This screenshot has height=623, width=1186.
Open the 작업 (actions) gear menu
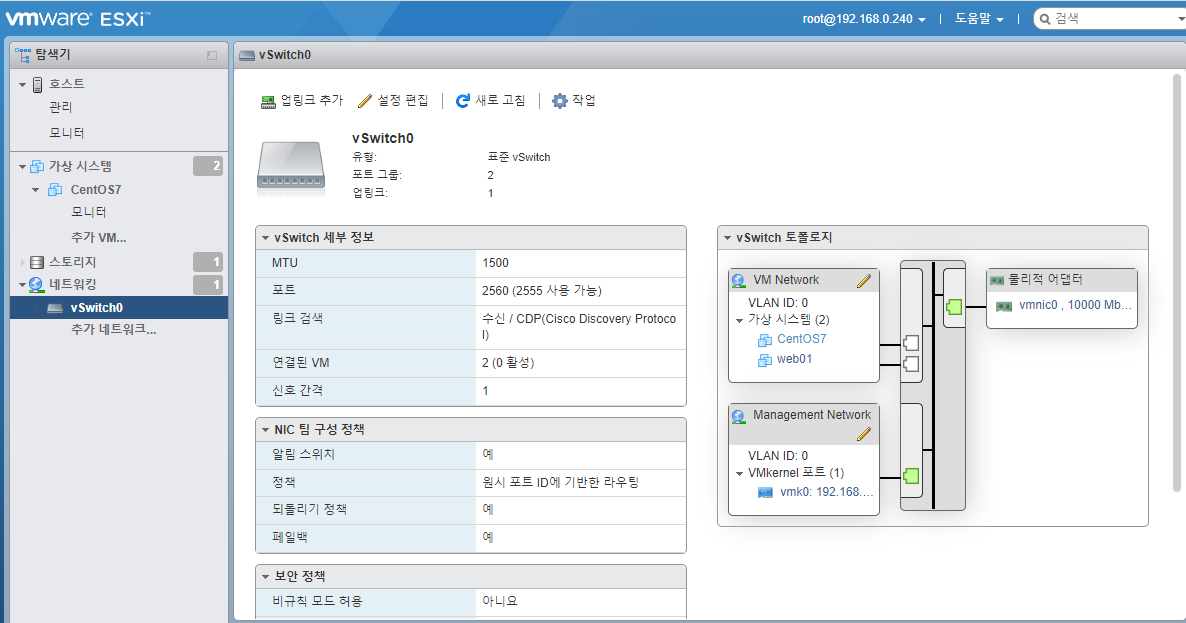pos(573,101)
